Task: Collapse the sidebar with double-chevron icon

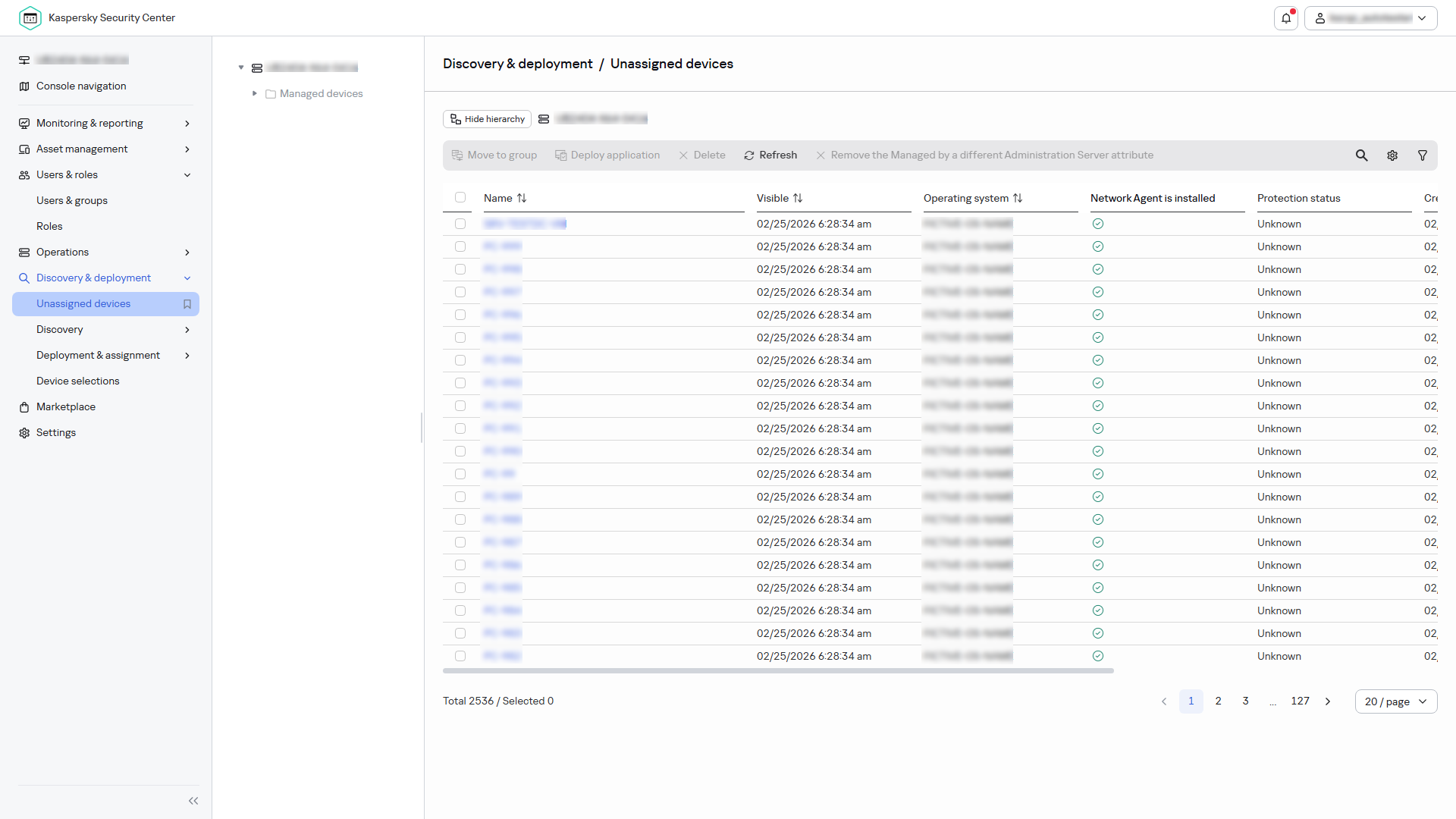Action: [193, 801]
